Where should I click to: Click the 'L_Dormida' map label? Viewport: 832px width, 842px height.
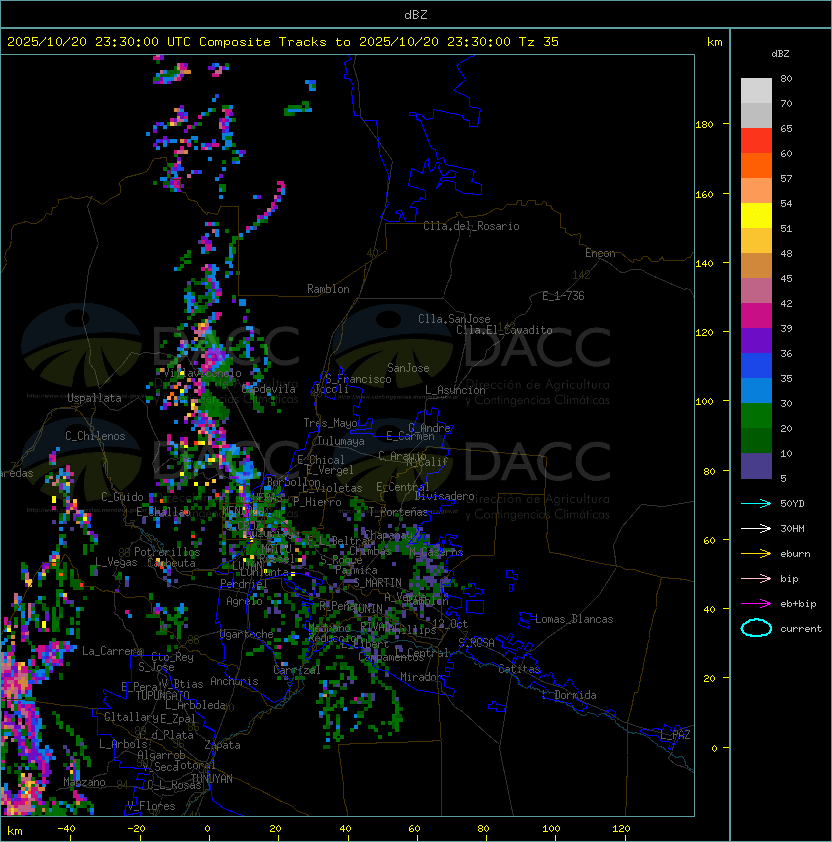click(569, 695)
